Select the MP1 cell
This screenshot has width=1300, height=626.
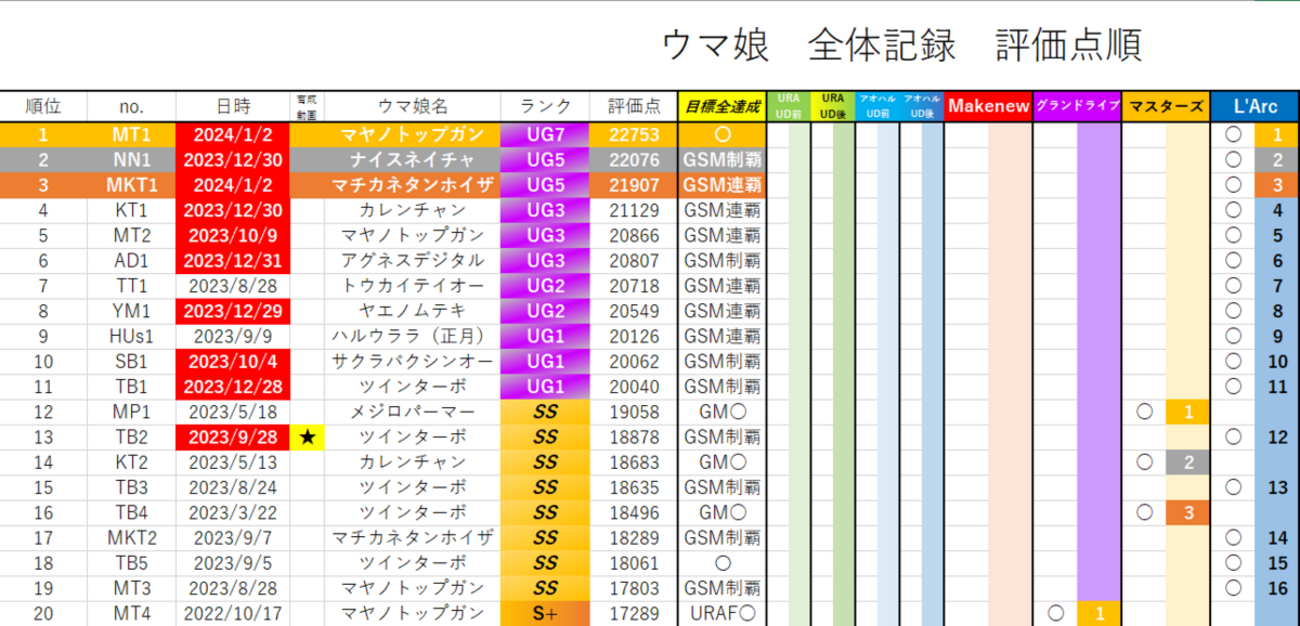[131, 411]
